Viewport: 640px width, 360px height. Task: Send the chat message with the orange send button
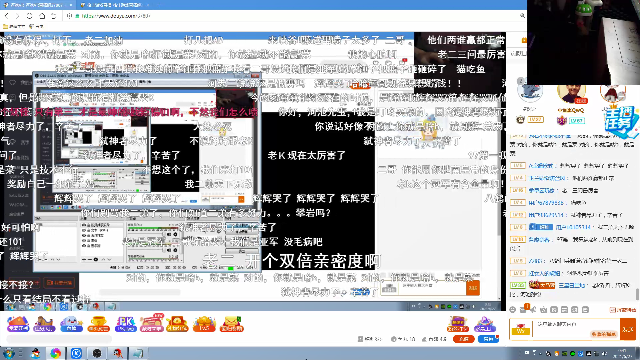pyautogui.click(x=628, y=329)
